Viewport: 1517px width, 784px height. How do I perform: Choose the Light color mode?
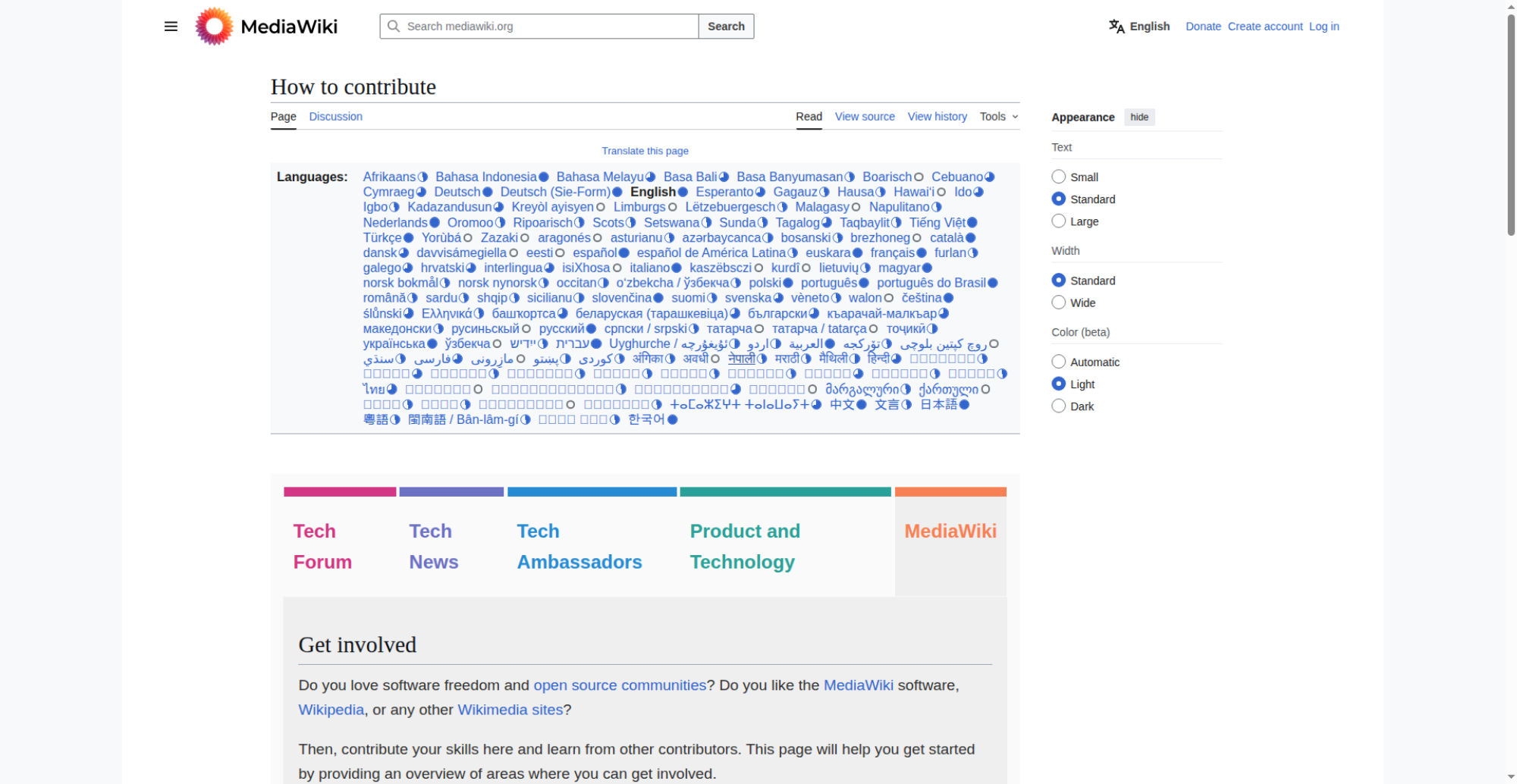tap(1059, 384)
